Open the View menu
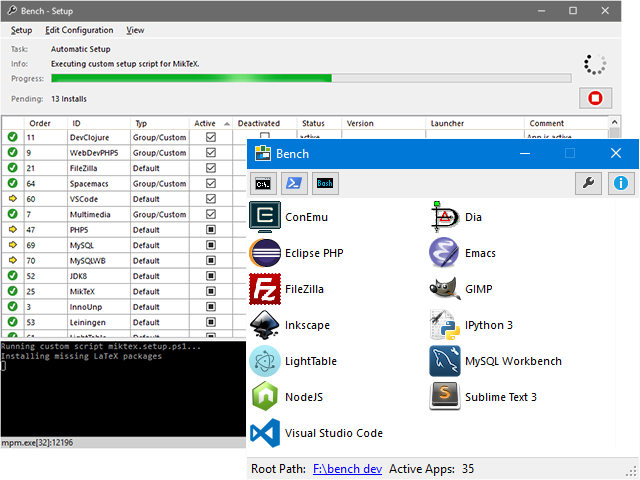Viewport: 640px width, 480px height. [x=135, y=30]
